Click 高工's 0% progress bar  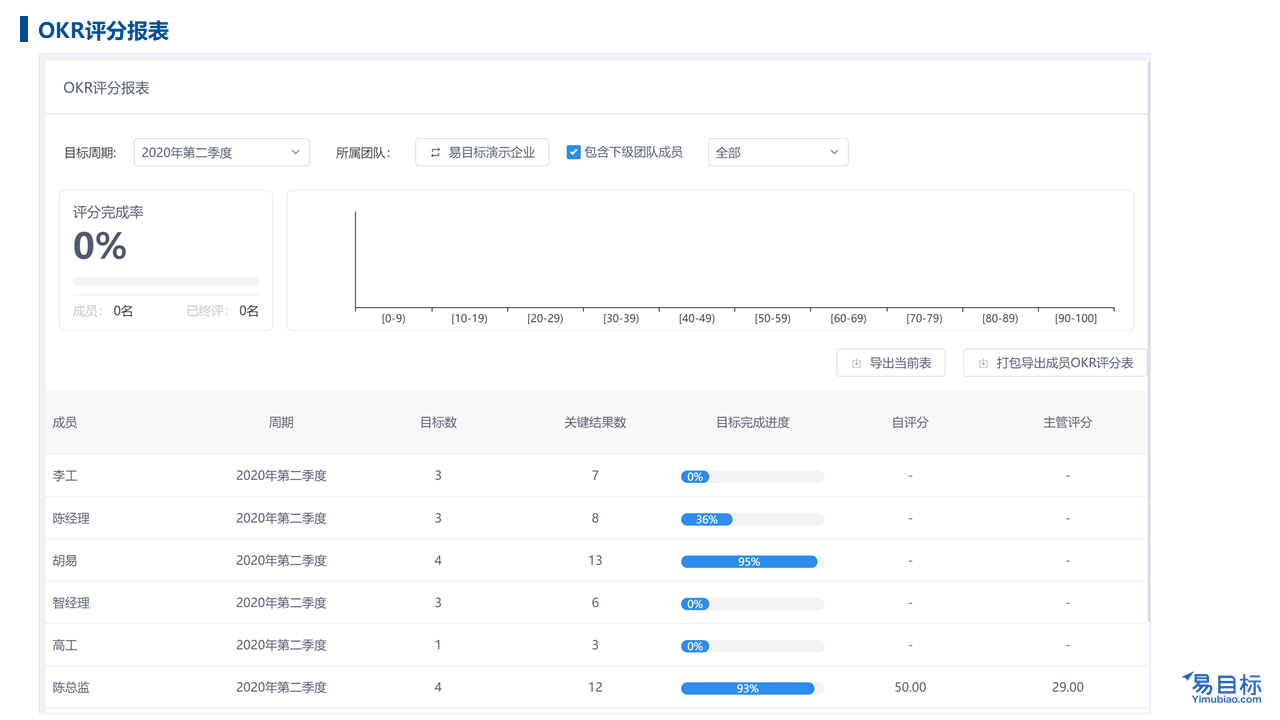(752, 646)
